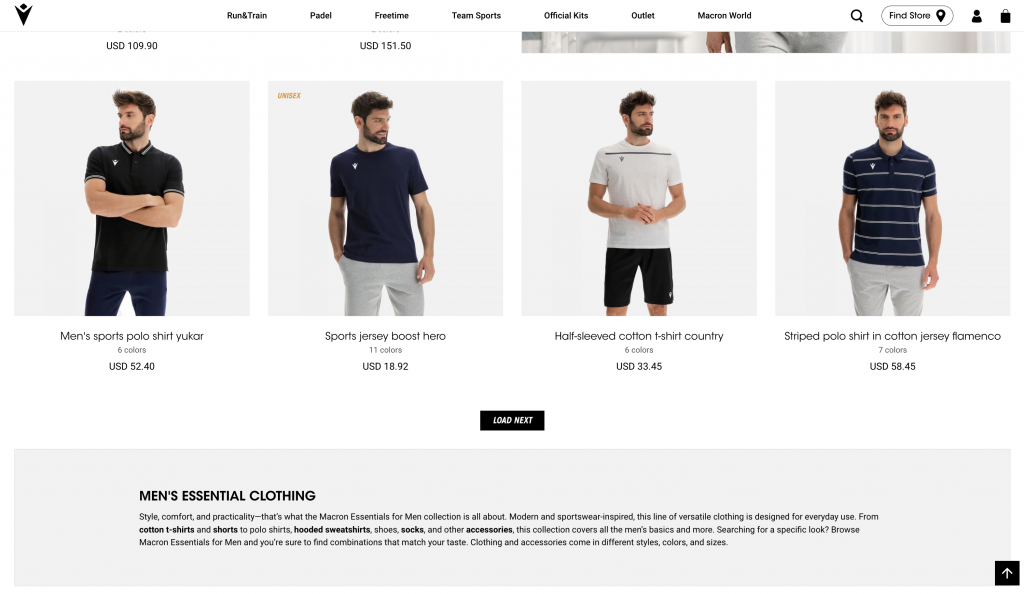Image resolution: width=1024 pixels, height=594 pixels.
Task: Click the Load Next button
Action: coord(512,420)
